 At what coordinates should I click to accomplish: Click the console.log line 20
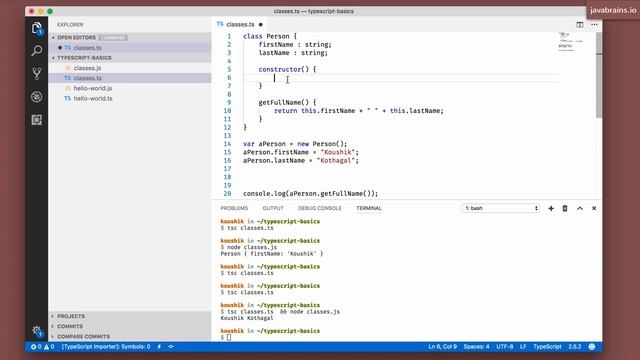pyautogui.click(x=310, y=193)
